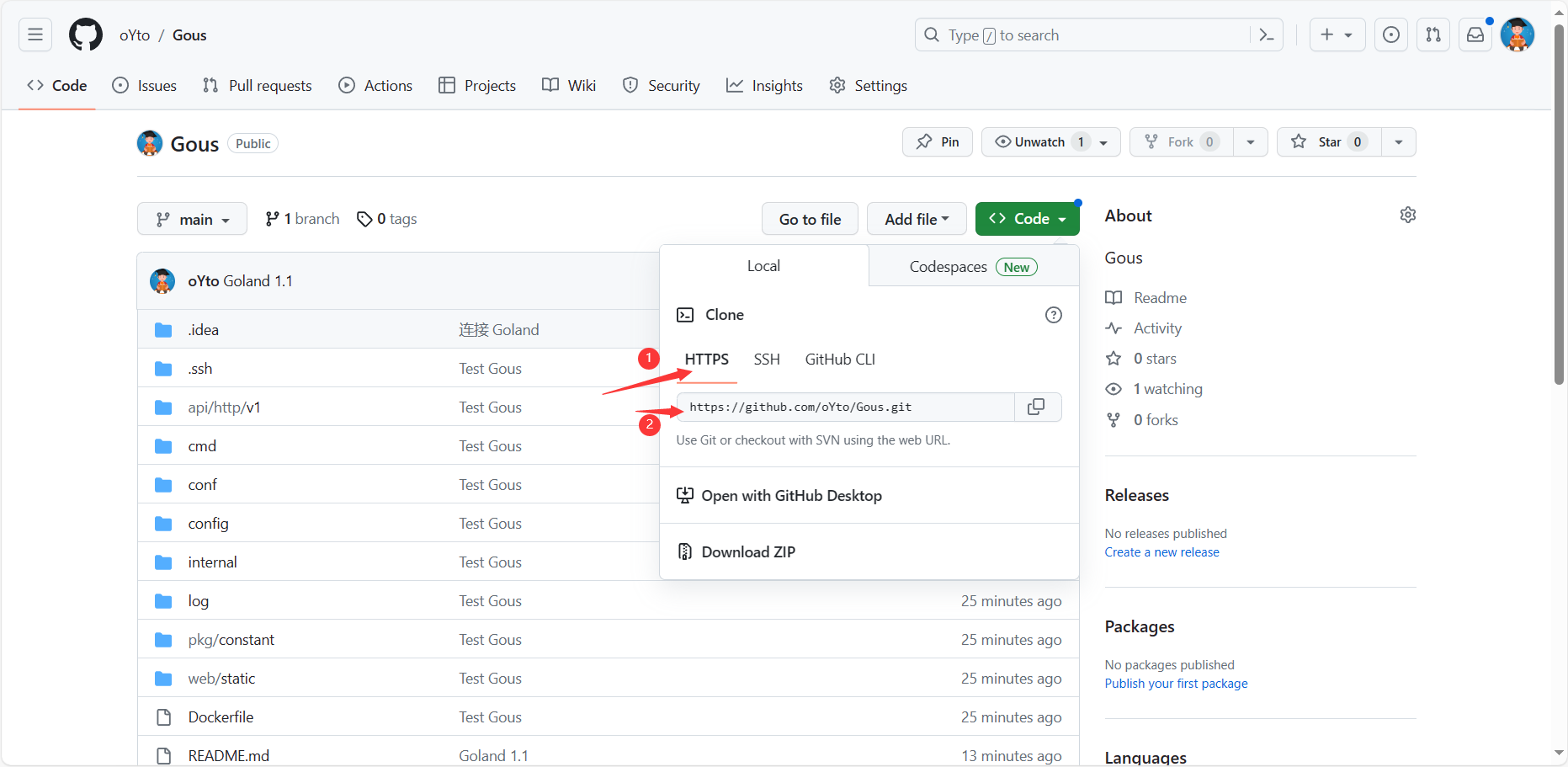The image size is (1568, 767).
Task: Open the Wiki tab
Action: (x=569, y=85)
